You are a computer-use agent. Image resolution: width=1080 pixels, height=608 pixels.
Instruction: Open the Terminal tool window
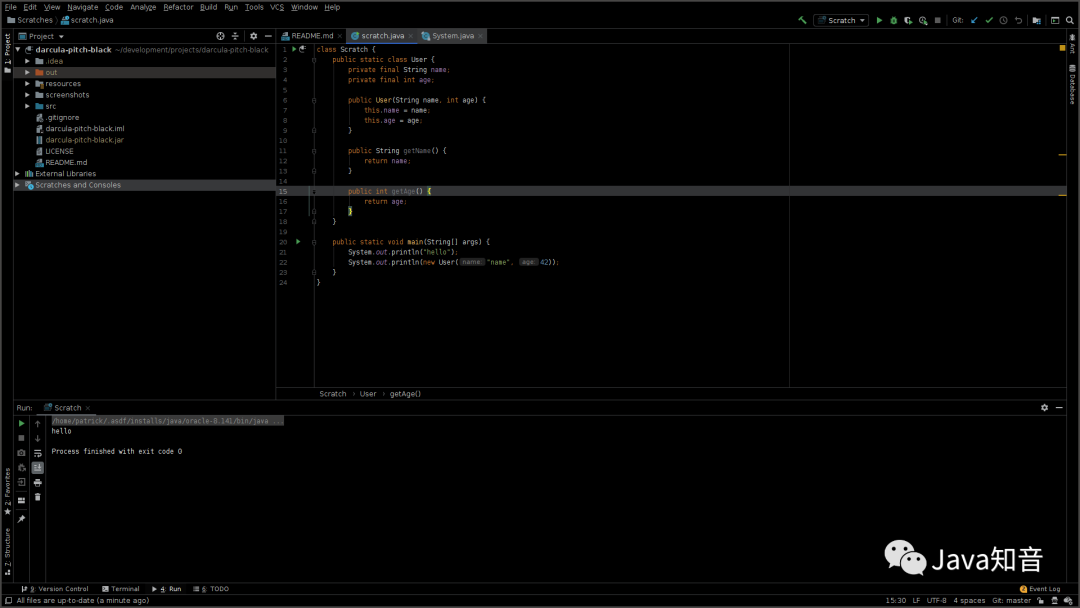[121, 589]
